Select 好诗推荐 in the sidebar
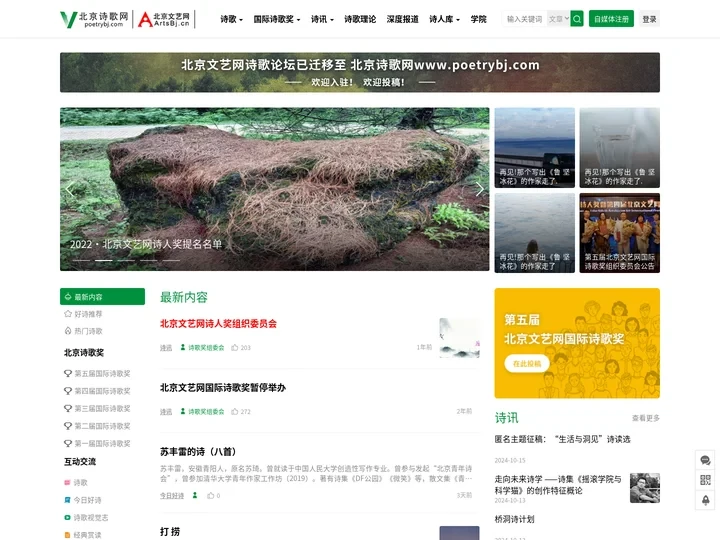Screen dimensions: 720x540 (x=88, y=314)
